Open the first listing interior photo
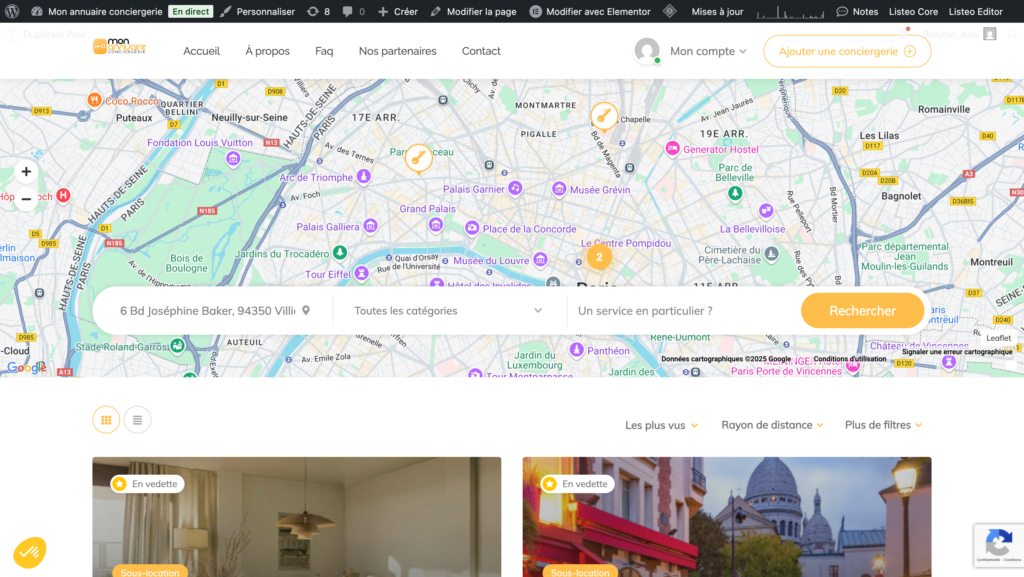This screenshot has height=577, width=1024. [x=296, y=517]
